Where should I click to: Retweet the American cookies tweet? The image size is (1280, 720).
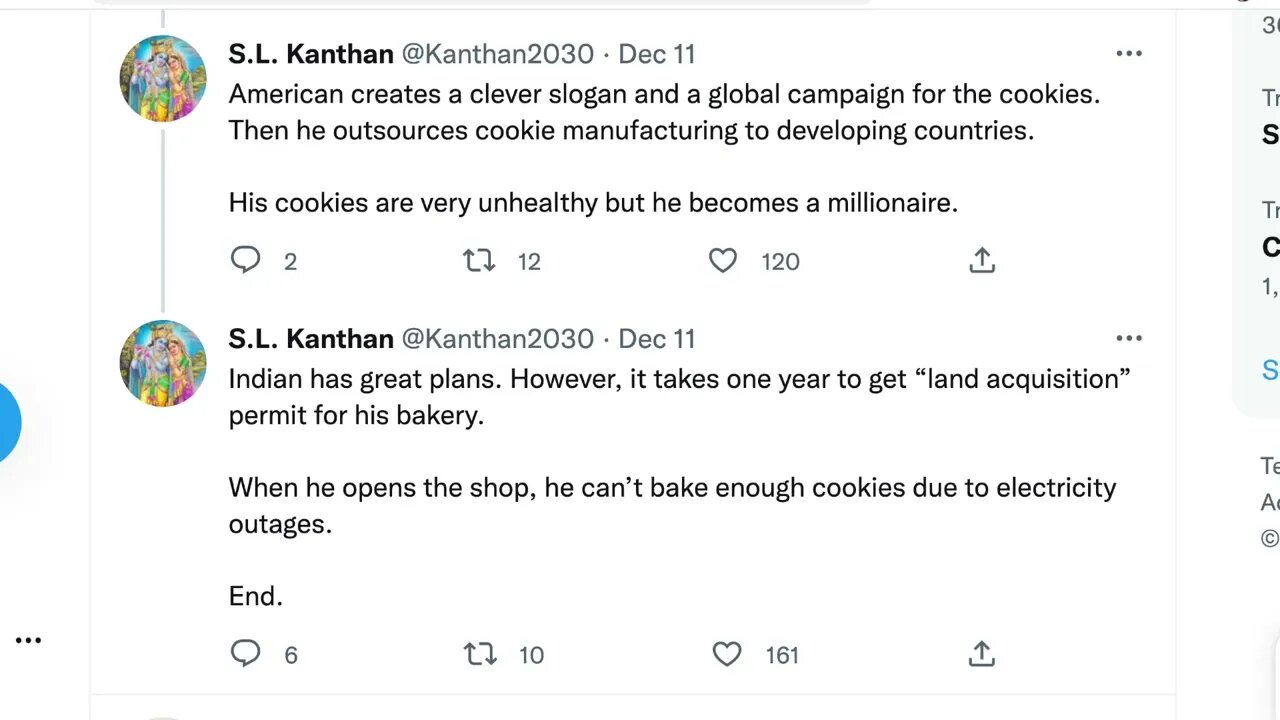479,261
